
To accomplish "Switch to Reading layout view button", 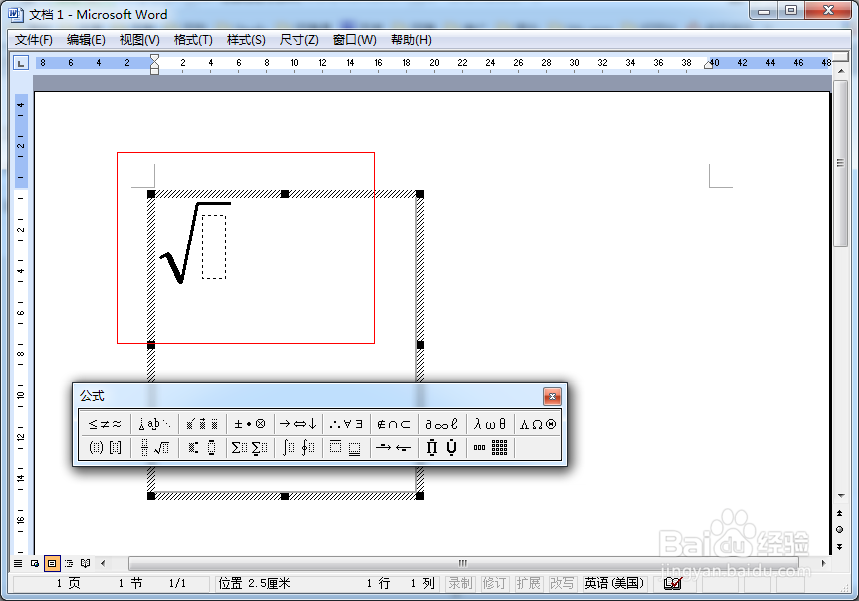I will (x=85, y=563).
